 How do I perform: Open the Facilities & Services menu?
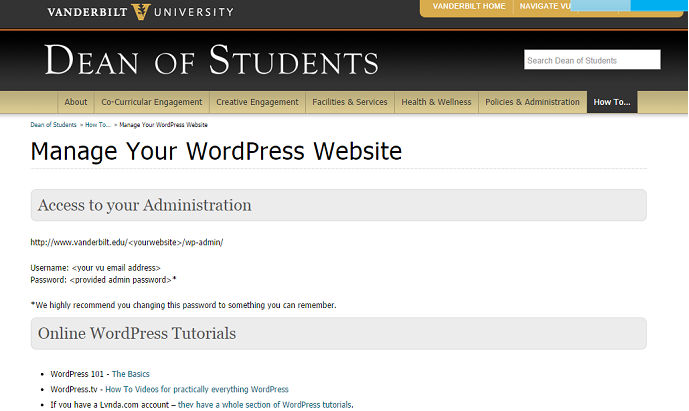coord(350,102)
